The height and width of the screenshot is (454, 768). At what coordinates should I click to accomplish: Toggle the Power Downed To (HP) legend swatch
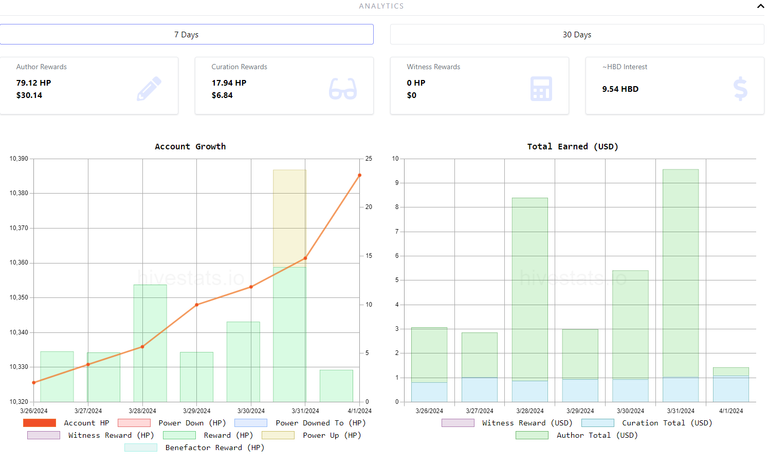click(x=251, y=423)
